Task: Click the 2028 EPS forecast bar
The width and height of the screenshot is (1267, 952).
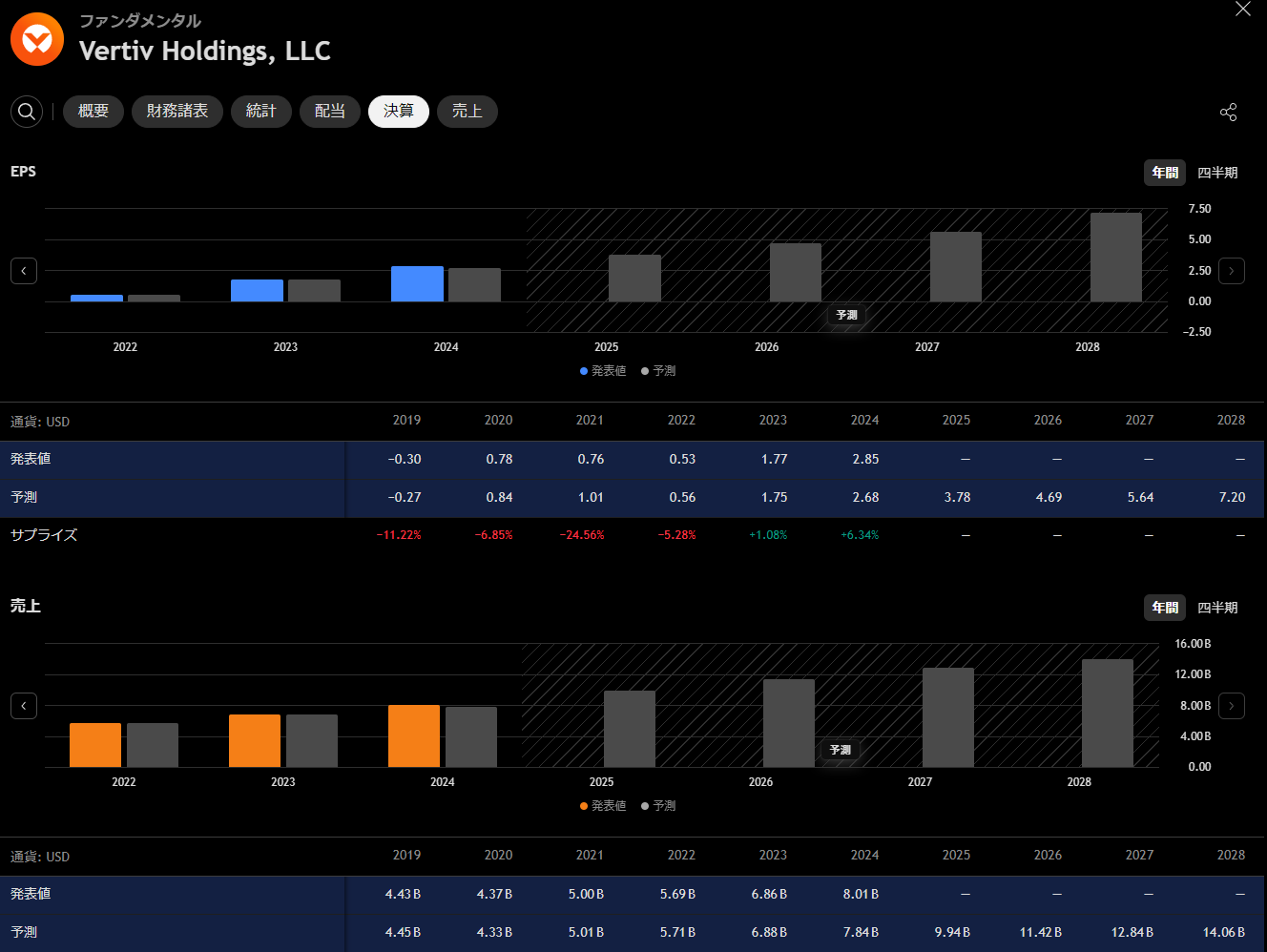Action: [1116, 258]
